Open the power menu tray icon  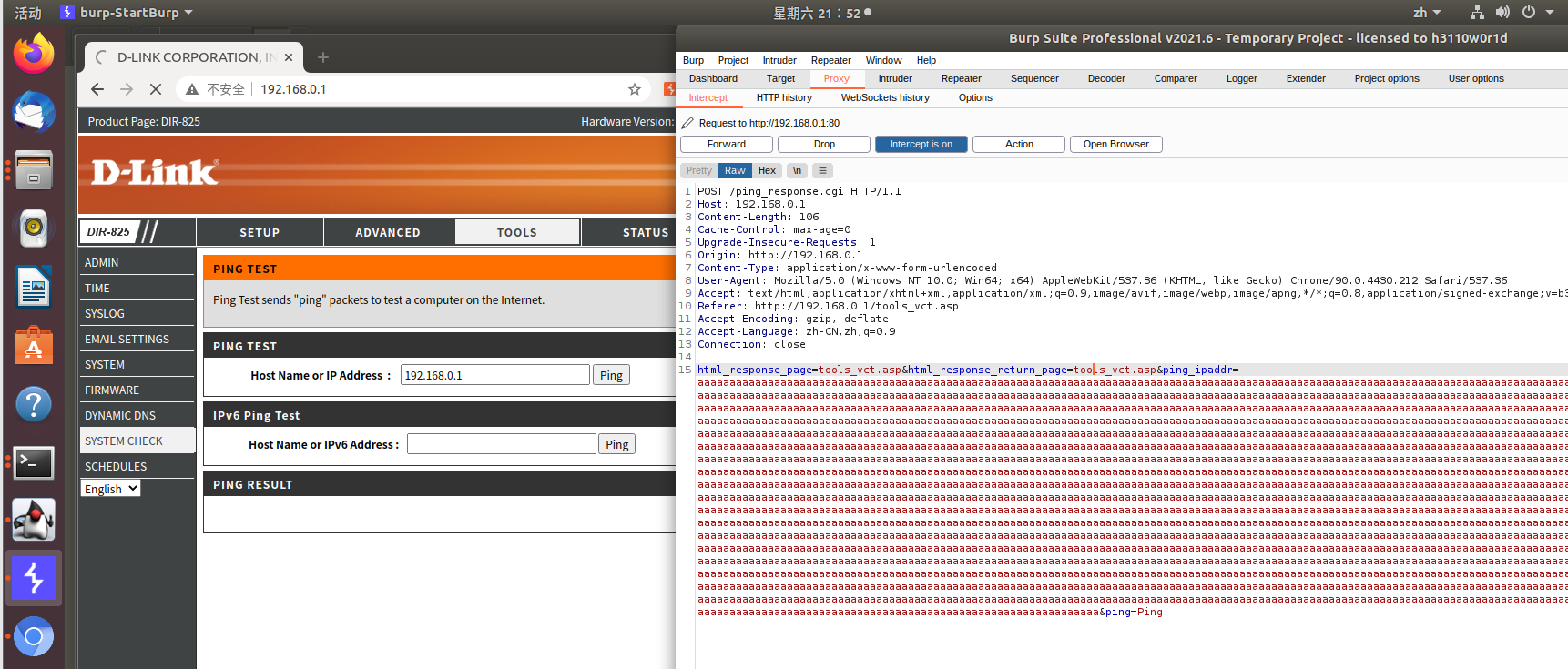tap(1529, 13)
